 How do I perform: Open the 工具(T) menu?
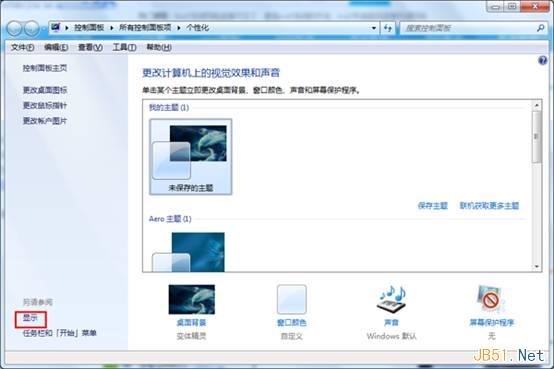tap(124, 47)
